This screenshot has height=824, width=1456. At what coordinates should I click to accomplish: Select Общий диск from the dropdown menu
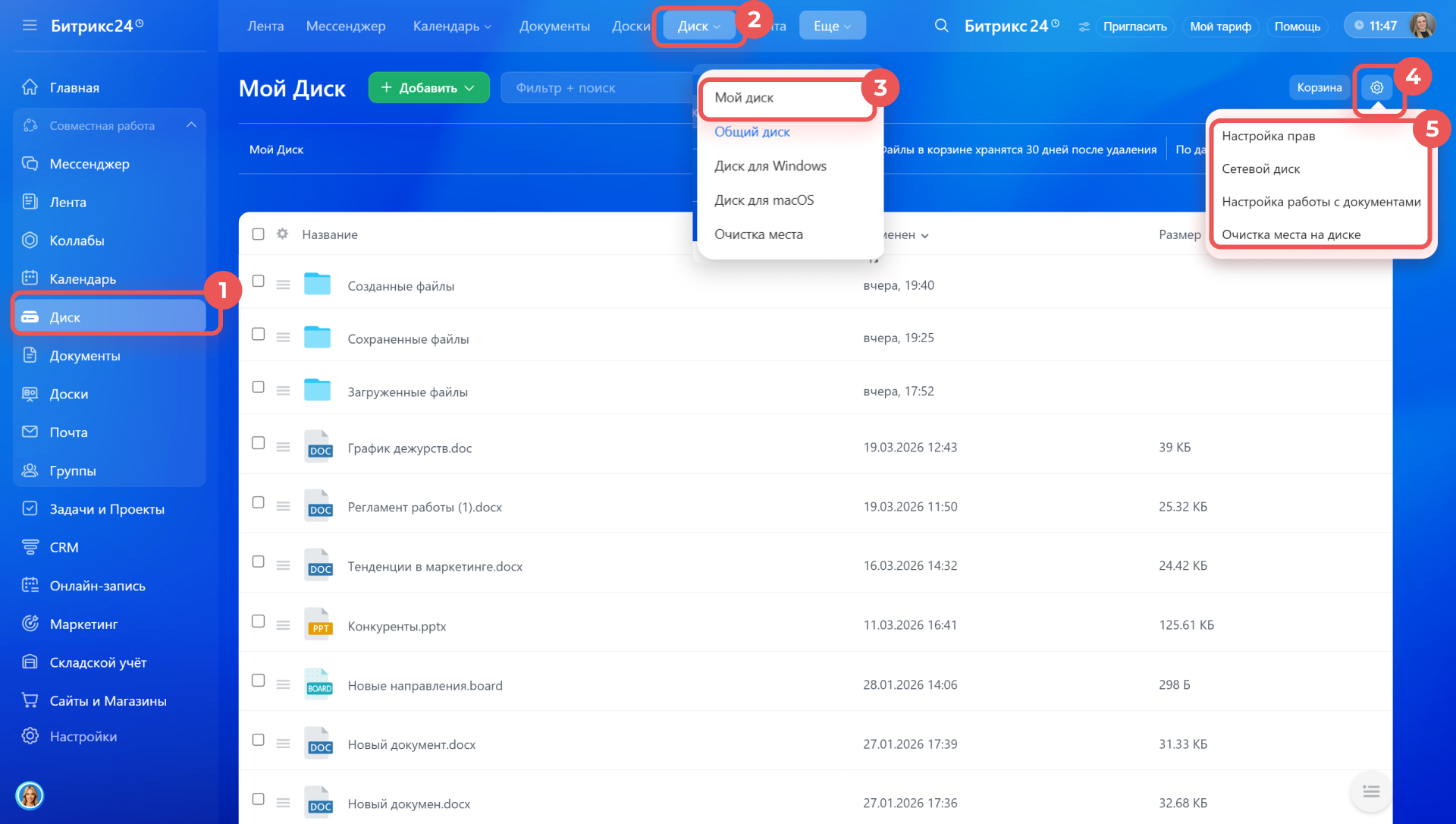pyautogui.click(x=752, y=132)
